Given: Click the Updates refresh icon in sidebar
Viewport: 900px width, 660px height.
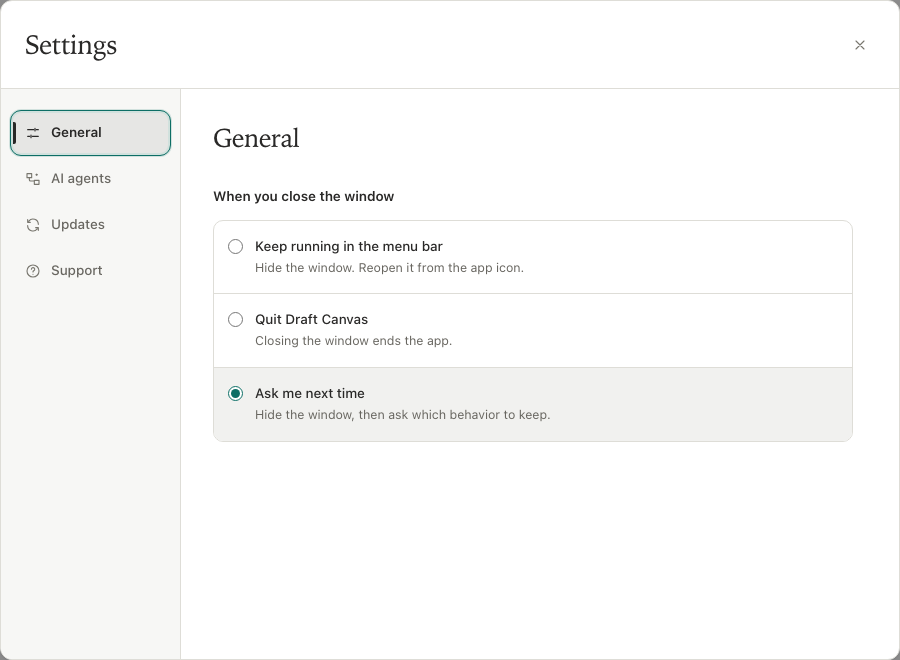Looking at the screenshot, I should click(x=33, y=224).
